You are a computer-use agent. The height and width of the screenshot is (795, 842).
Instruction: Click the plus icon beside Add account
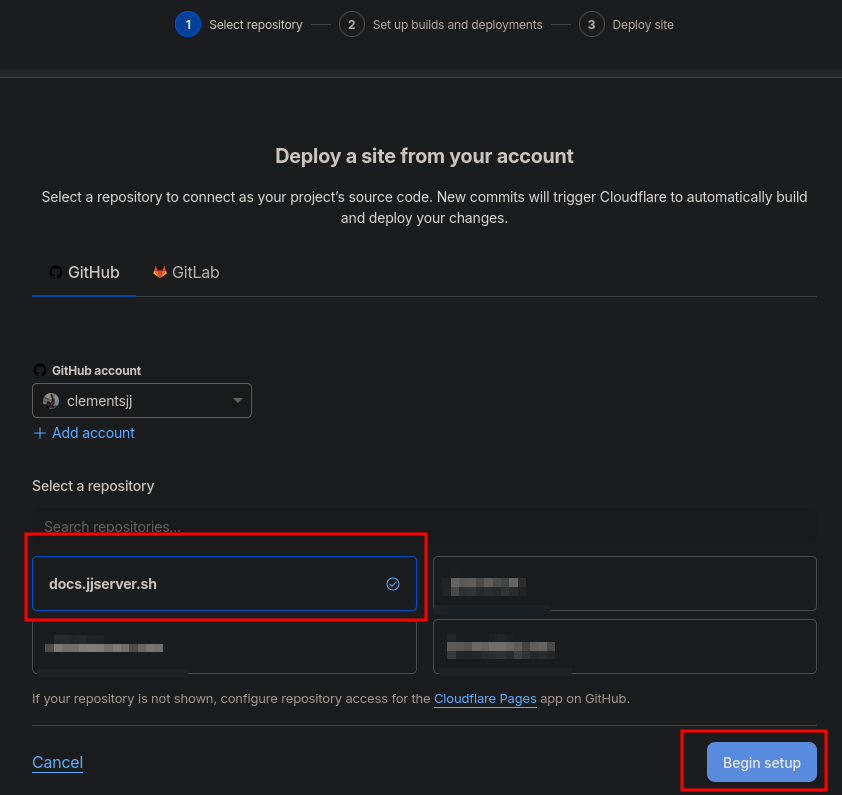tap(40, 433)
